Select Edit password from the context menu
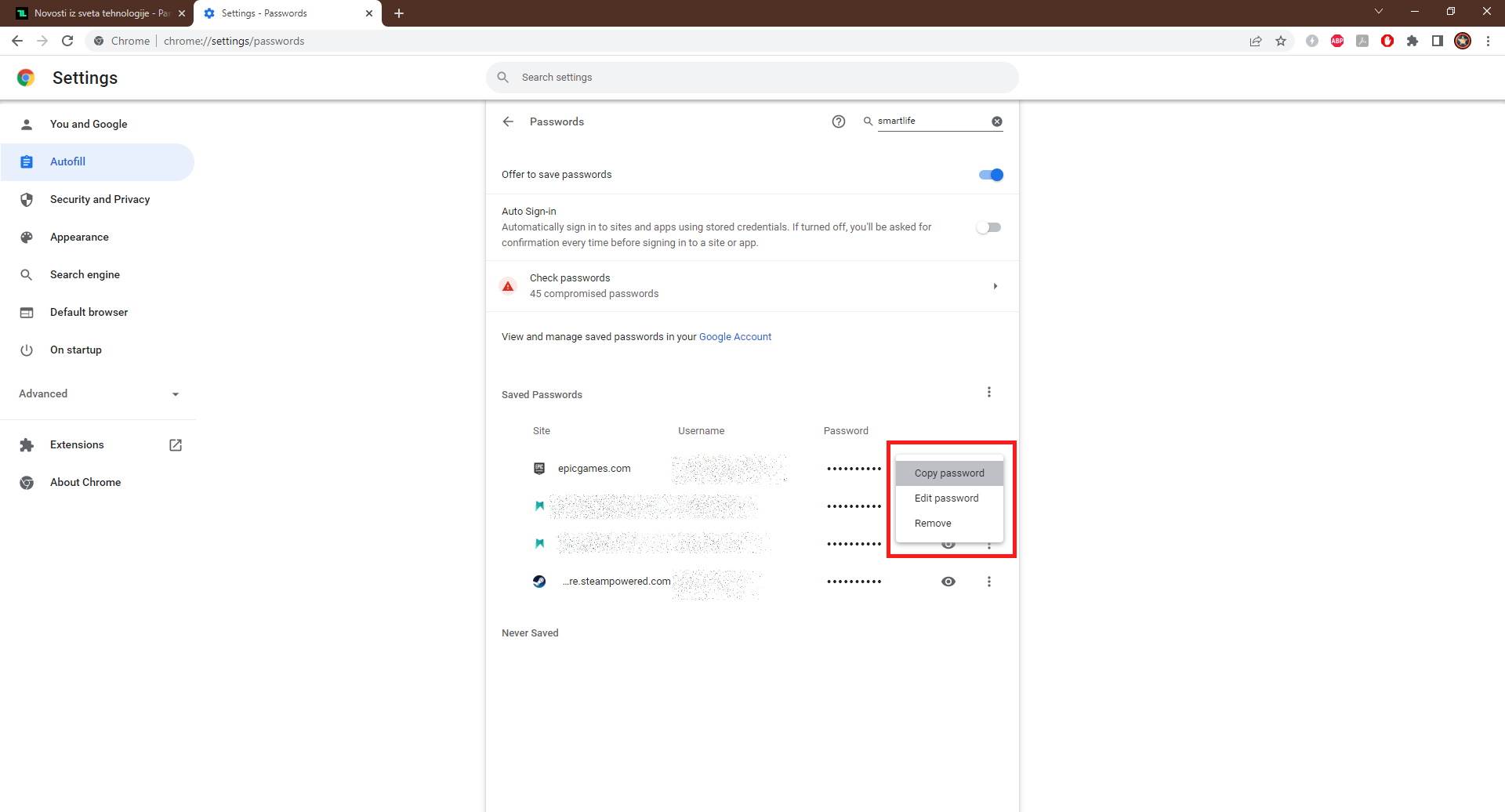The width and height of the screenshot is (1505, 812). pyautogui.click(x=946, y=498)
